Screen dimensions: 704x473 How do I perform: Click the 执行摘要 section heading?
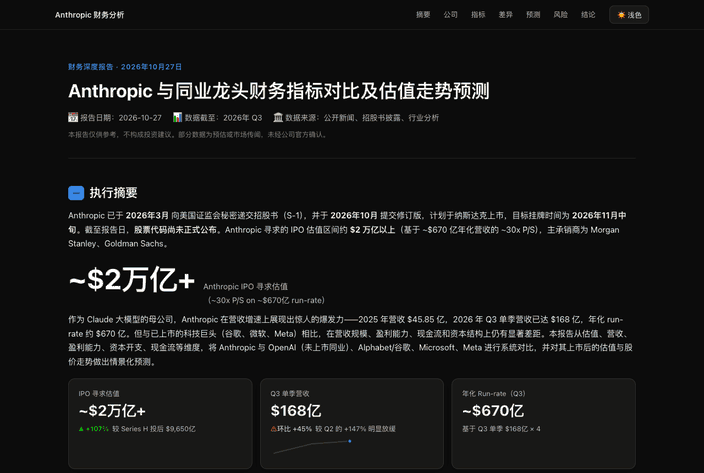113,193
